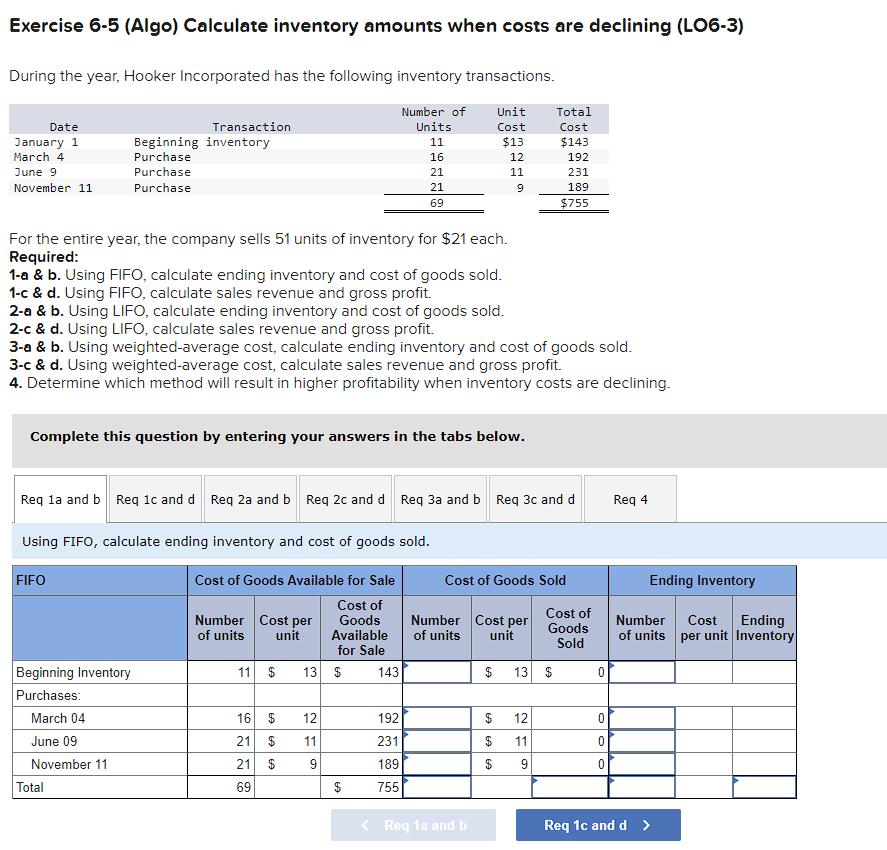The image size is (887, 850).
Task: Click Ending Inventory units cell for Beginning Inventory
Action: (x=641, y=672)
